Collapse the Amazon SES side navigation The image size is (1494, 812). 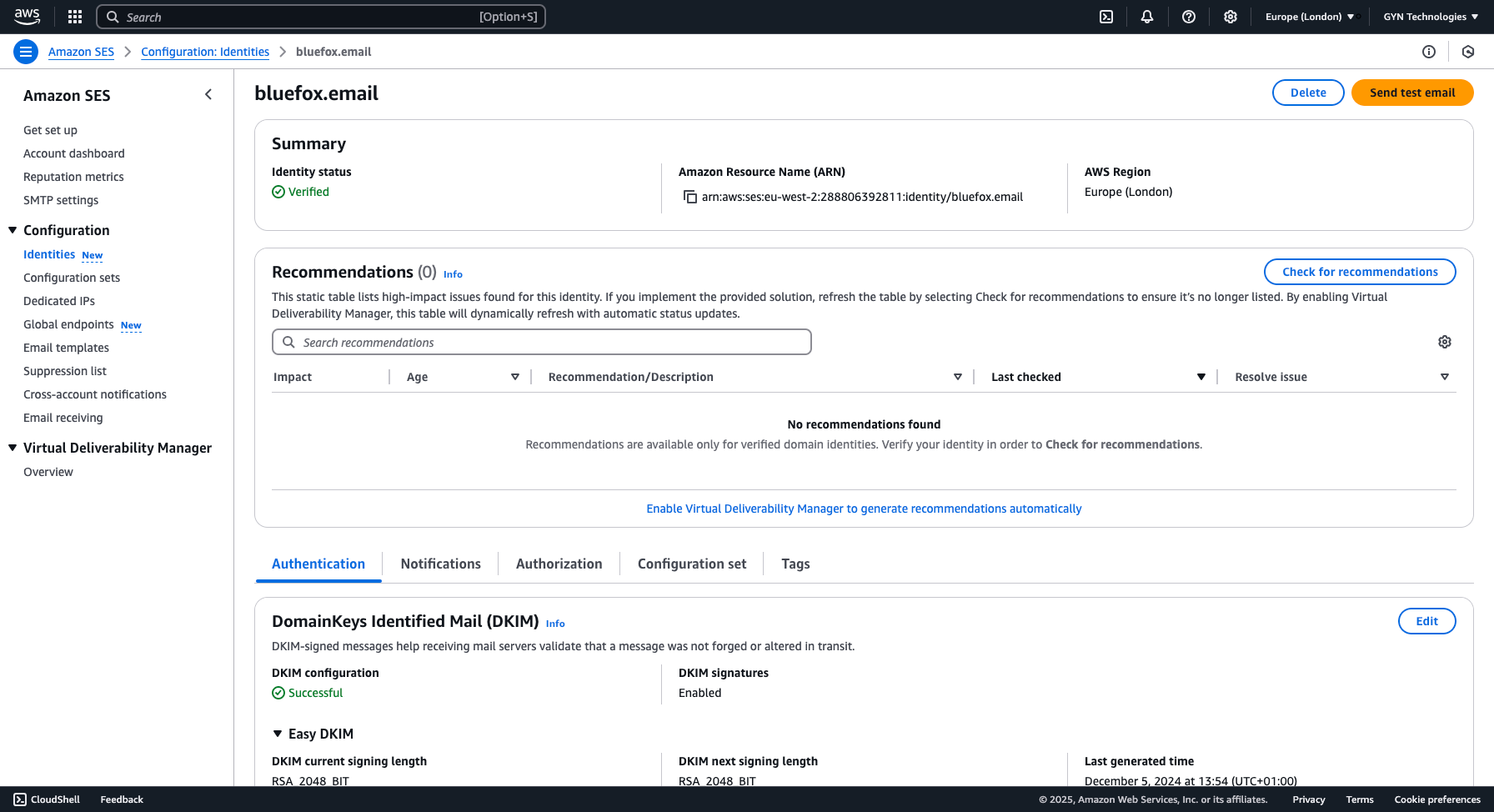click(208, 95)
